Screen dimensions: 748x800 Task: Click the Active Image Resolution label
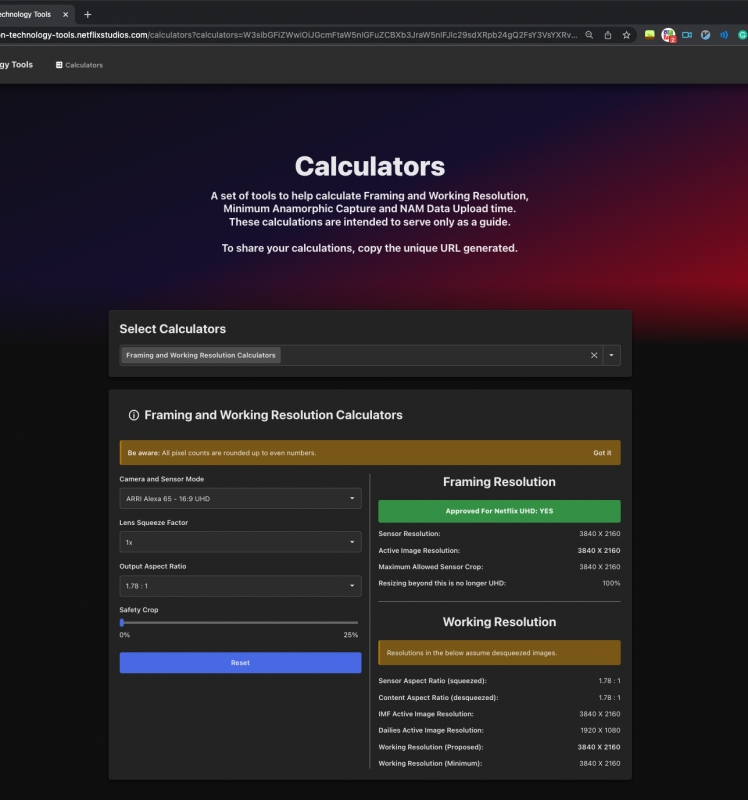coord(419,551)
